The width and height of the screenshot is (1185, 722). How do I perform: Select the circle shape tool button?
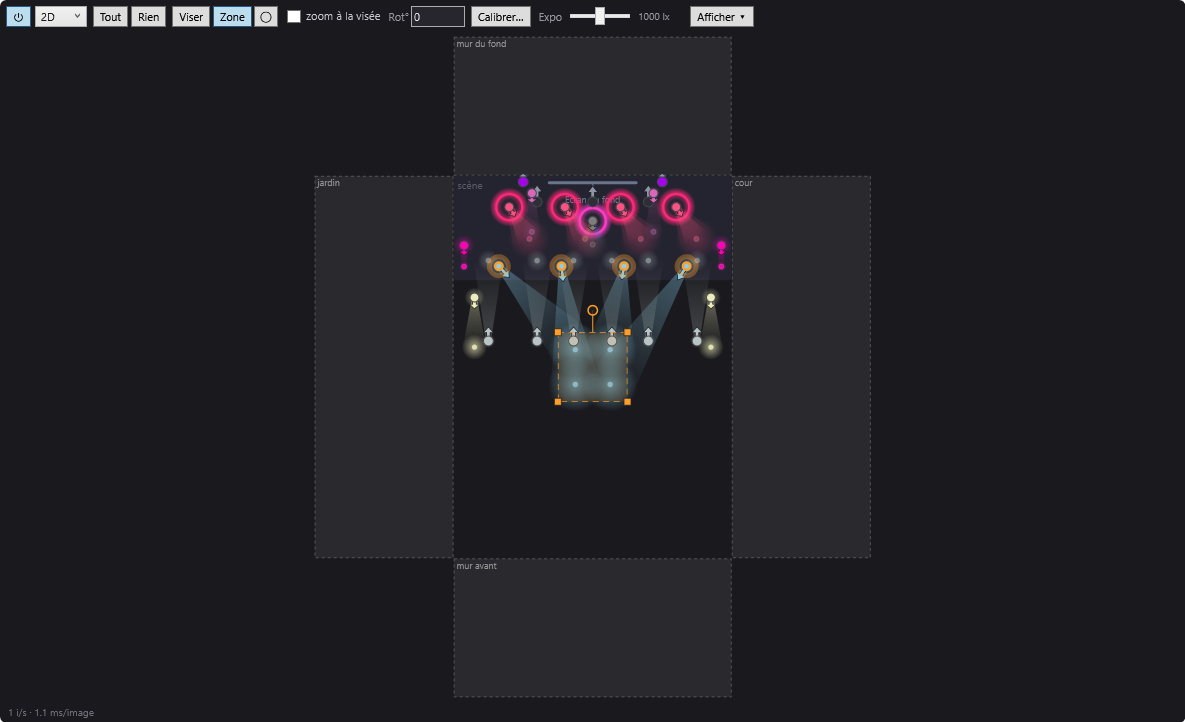coord(266,17)
